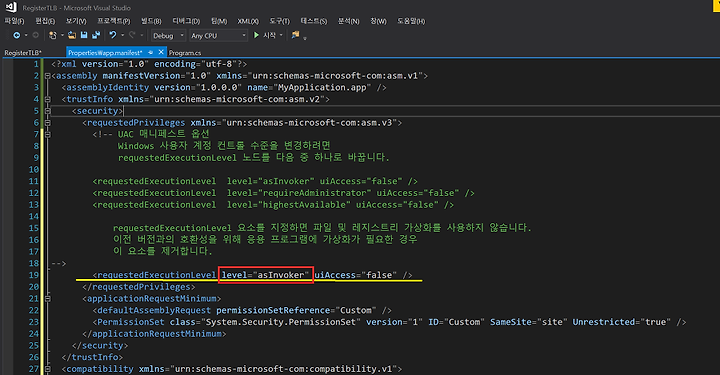Start debugging with the green play icon
Screen dimensions: 720x375
point(256,35)
